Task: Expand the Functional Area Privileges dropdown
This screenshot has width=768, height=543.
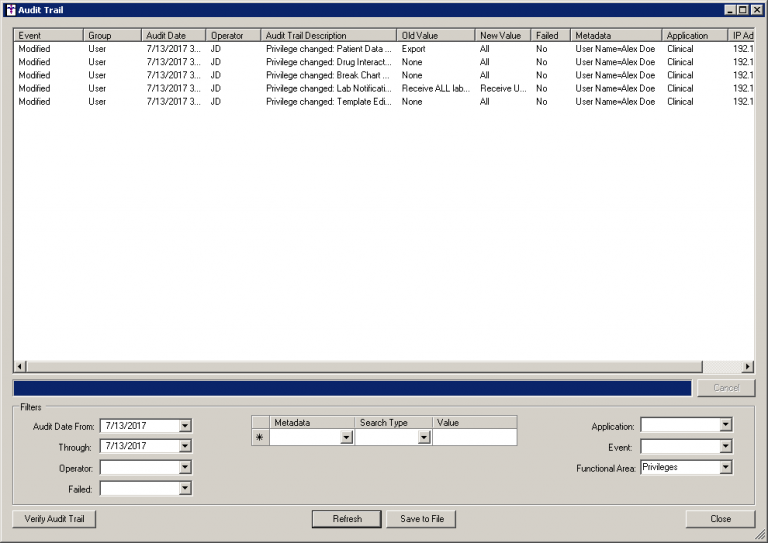Action: click(x=726, y=467)
